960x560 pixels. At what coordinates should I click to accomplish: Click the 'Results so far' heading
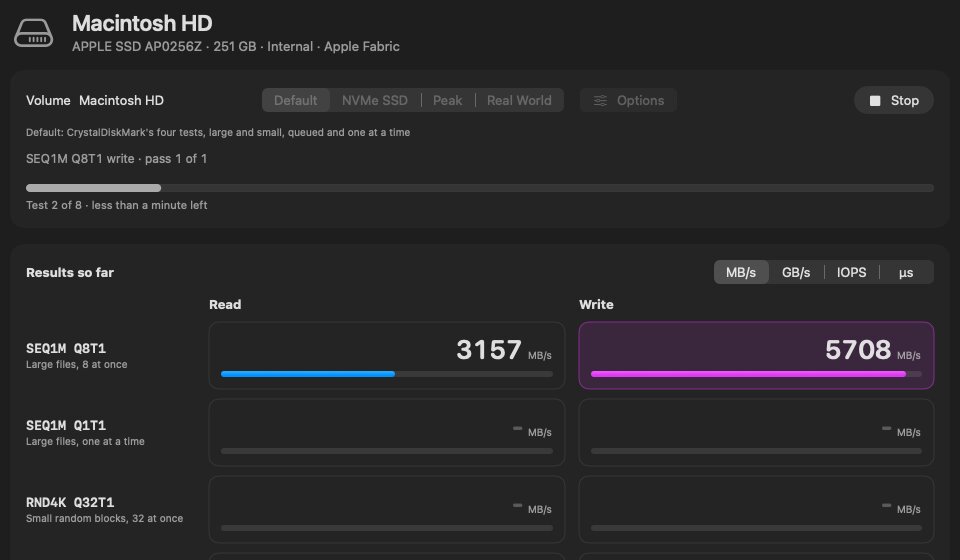click(x=70, y=272)
